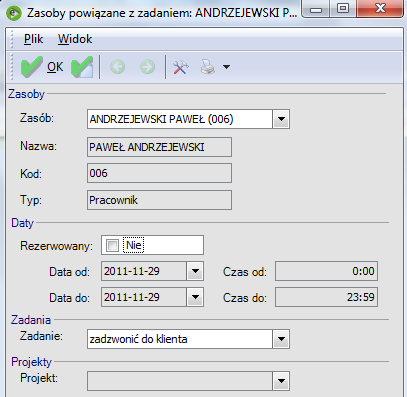Click the Rezerwowany: label
407x397 pixels.
tap(56, 246)
